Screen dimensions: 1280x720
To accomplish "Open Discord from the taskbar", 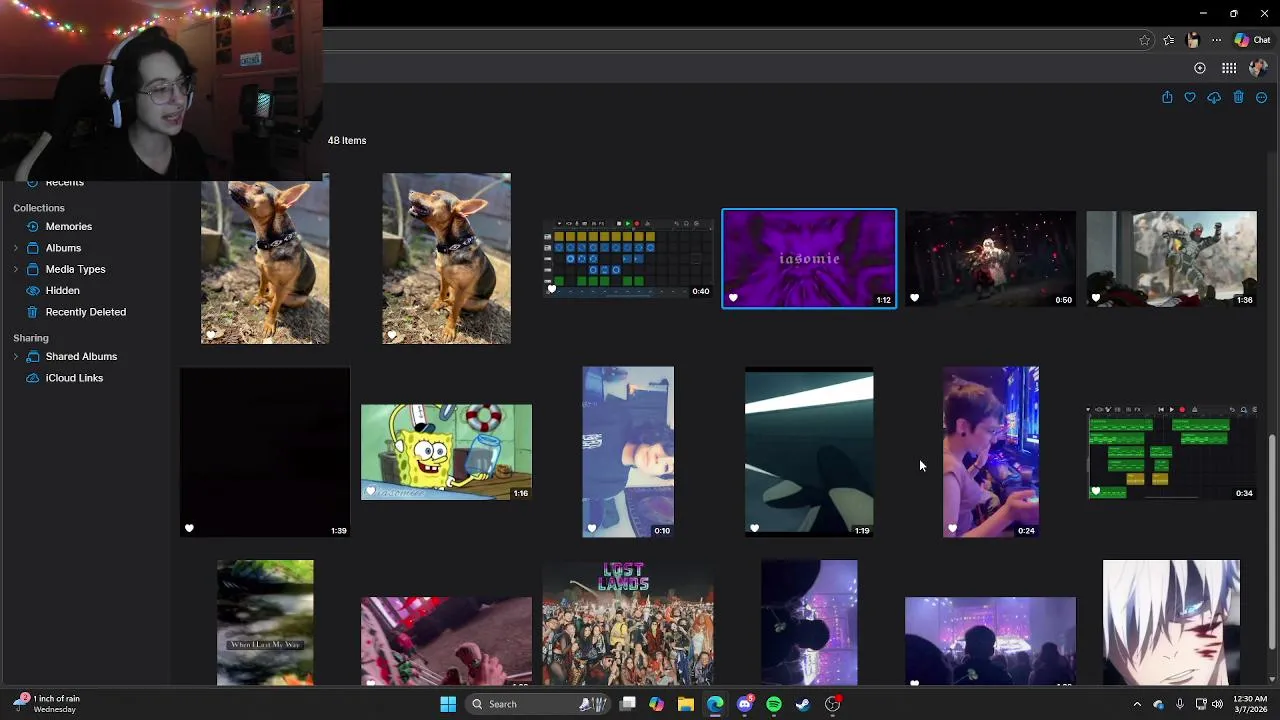I will pos(745,704).
